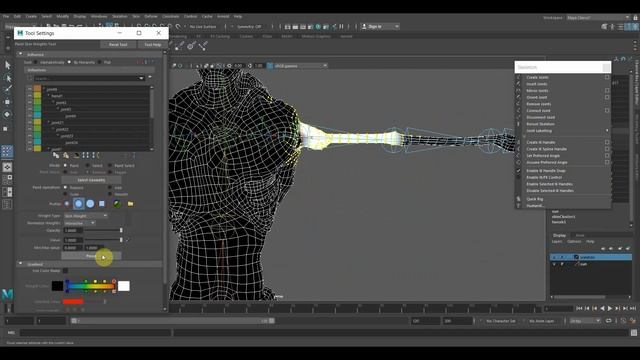Screen dimensions: 640x360
Task: Open the frame rate fps dropdown
Action: 585,321
